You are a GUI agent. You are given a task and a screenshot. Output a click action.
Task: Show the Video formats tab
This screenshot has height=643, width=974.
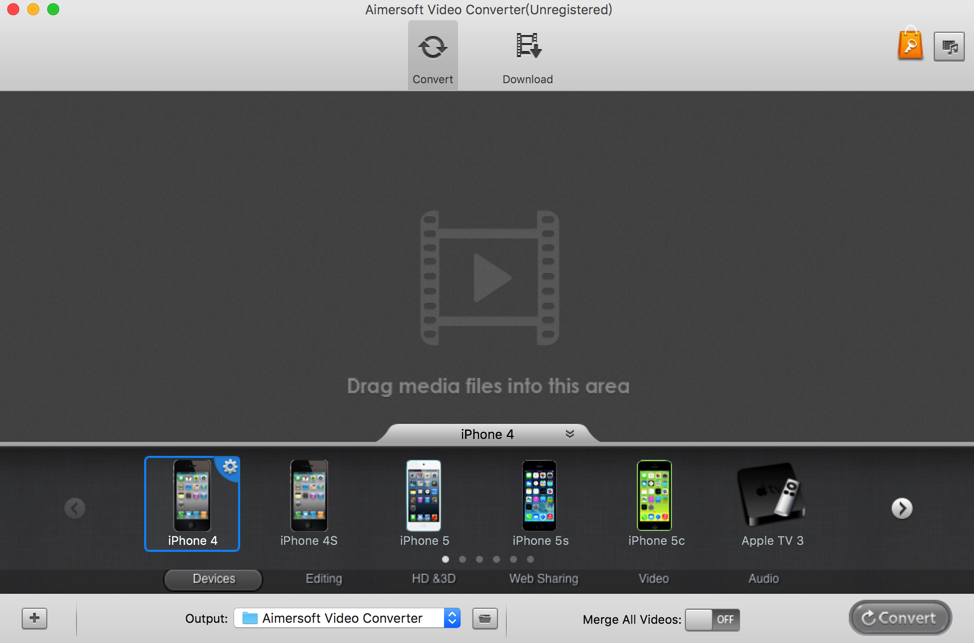point(653,579)
